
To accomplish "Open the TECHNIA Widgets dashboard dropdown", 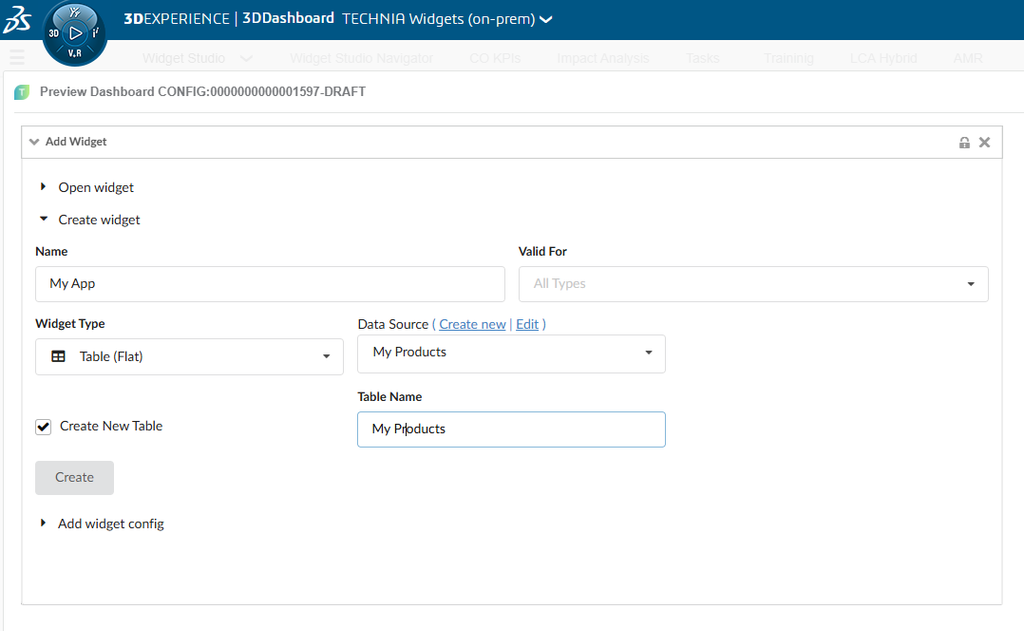I will (x=546, y=20).
